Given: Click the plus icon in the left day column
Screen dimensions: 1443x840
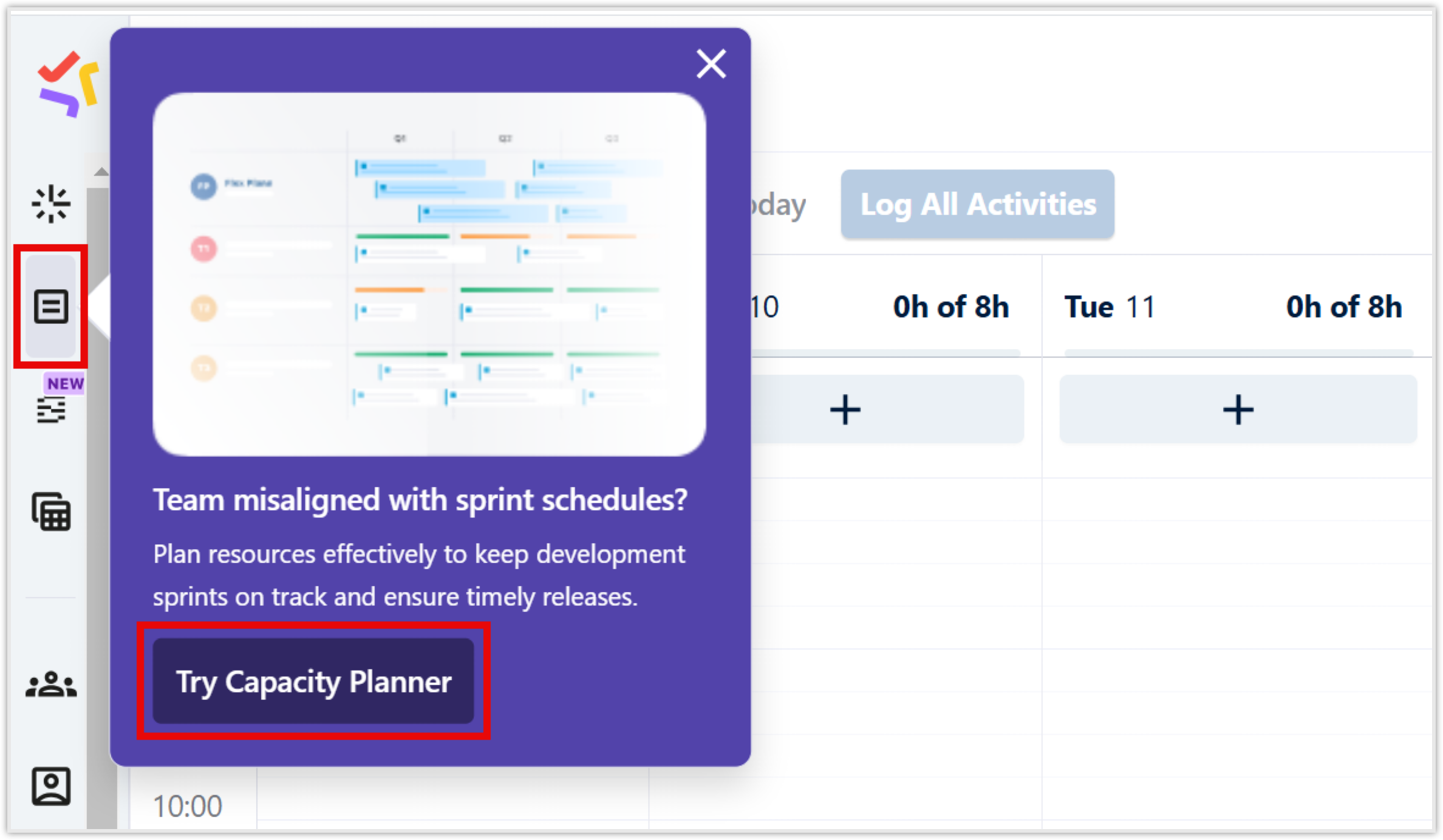Looking at the screenshot, I should (844, 409).
